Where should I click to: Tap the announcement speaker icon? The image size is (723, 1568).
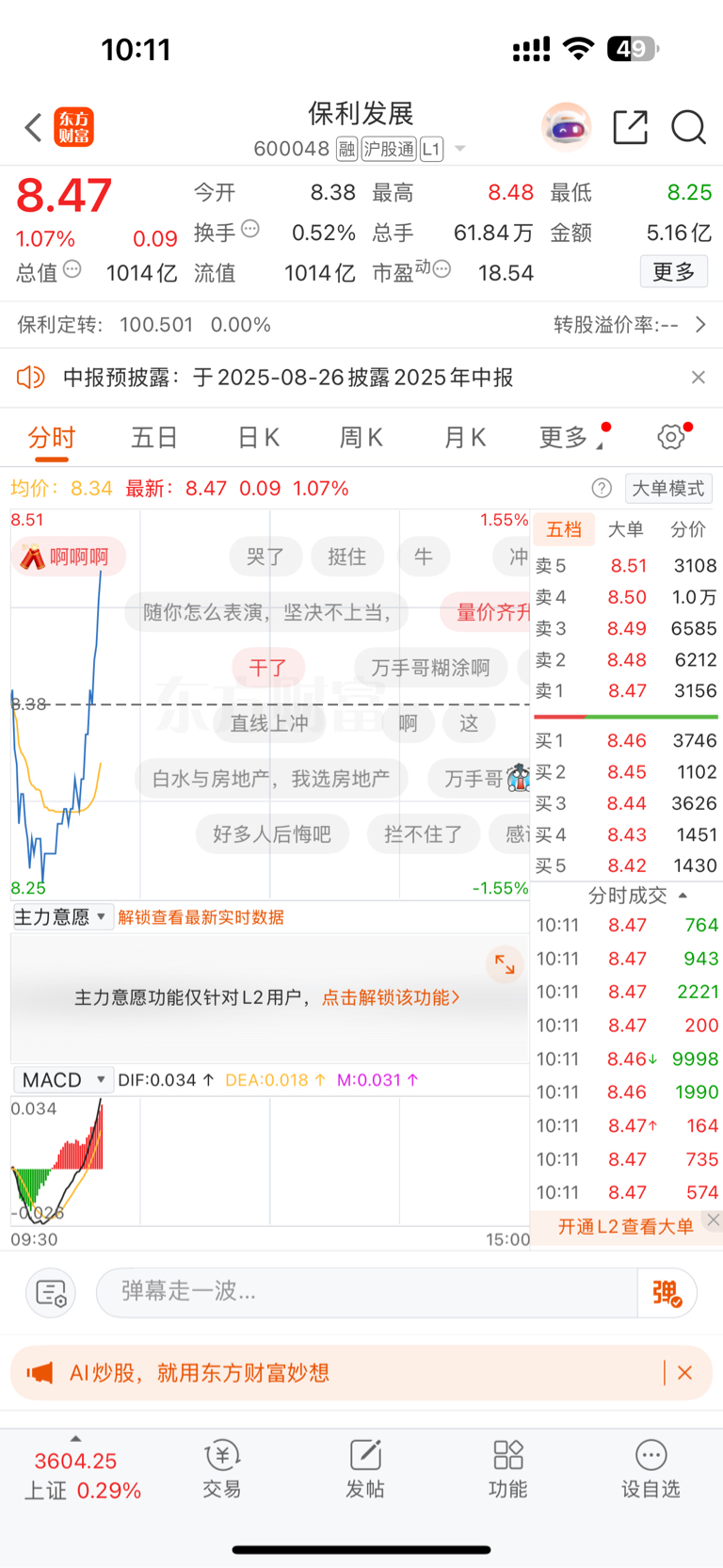point(30,378)
